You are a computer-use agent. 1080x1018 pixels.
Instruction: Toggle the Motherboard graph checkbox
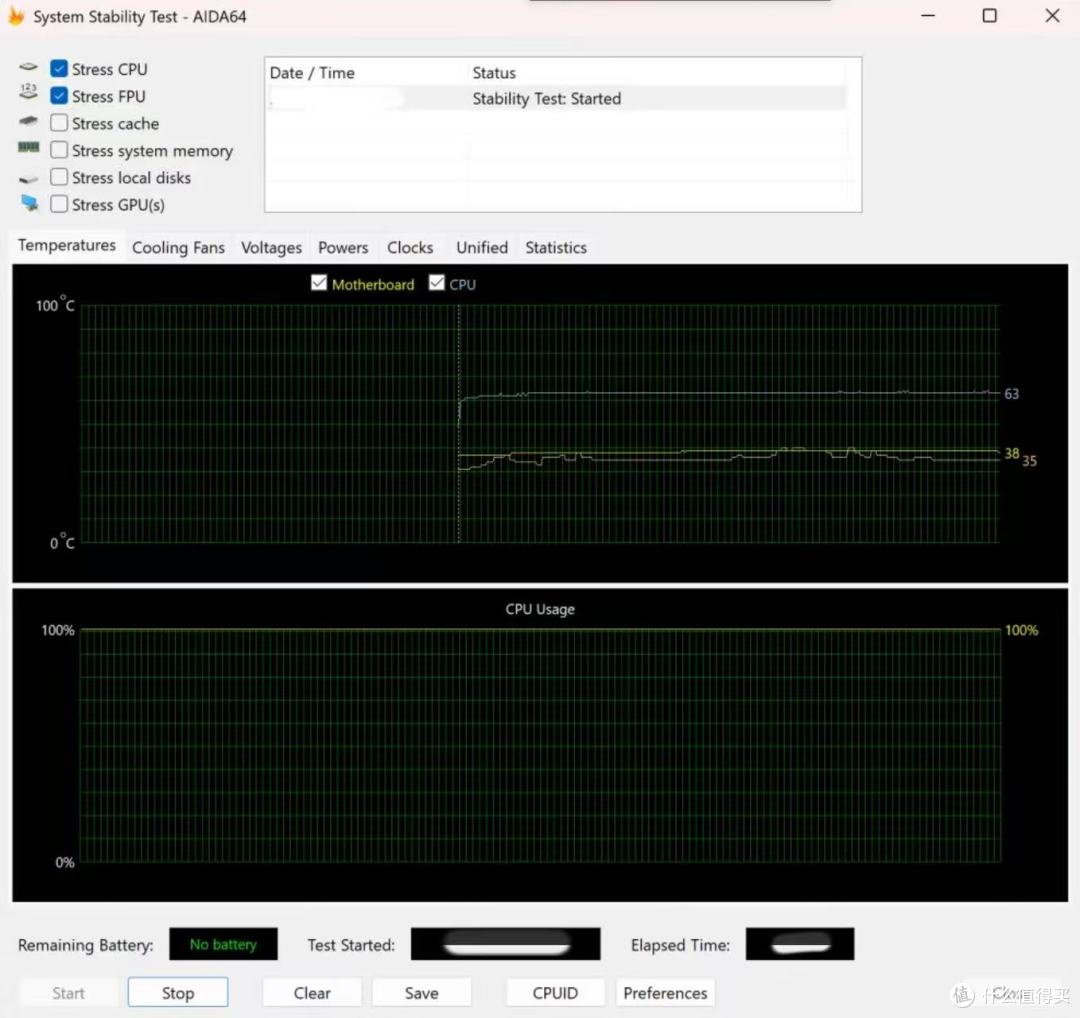coord(319,283)
